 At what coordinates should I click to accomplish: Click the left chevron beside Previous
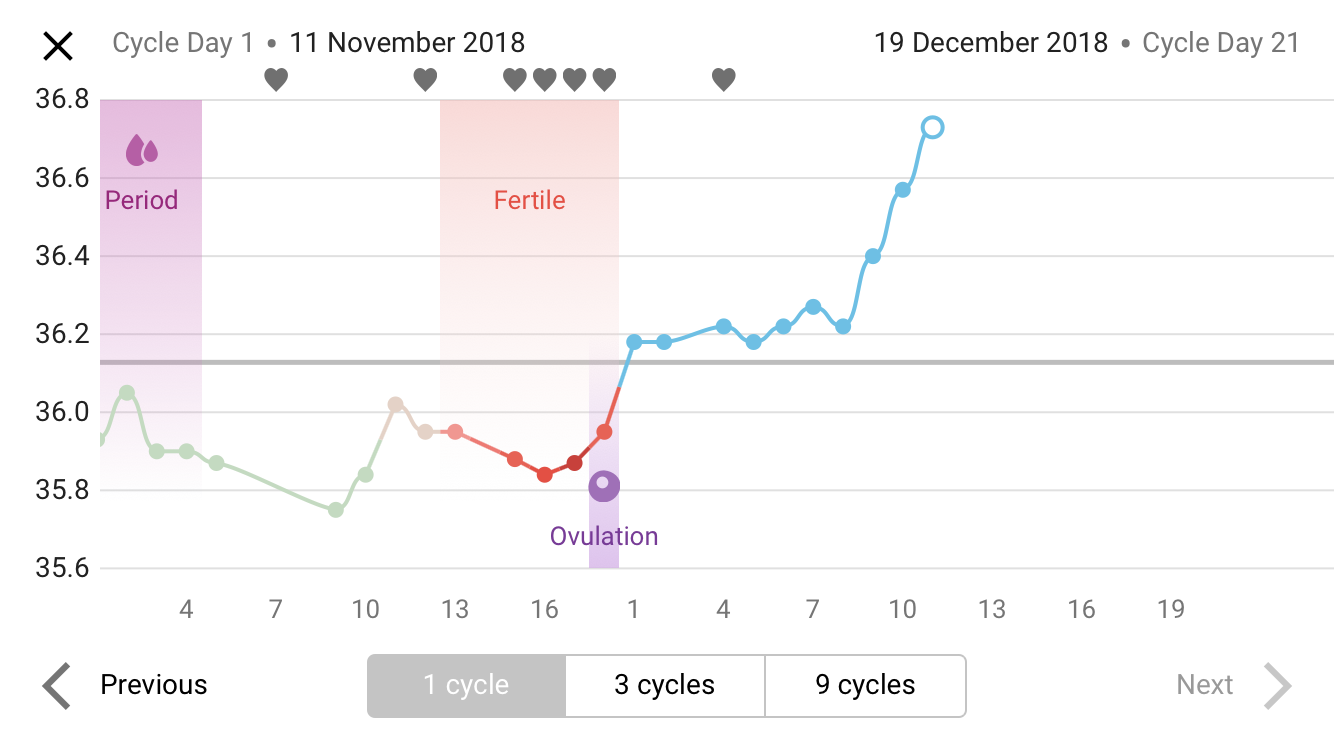click(x=57, y=686)
